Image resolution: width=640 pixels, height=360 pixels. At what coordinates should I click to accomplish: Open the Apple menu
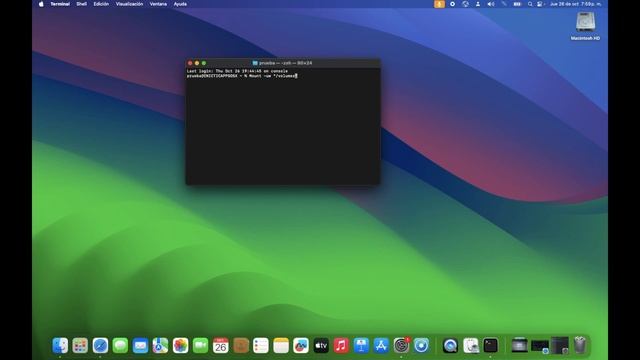(x=41, y=4)
